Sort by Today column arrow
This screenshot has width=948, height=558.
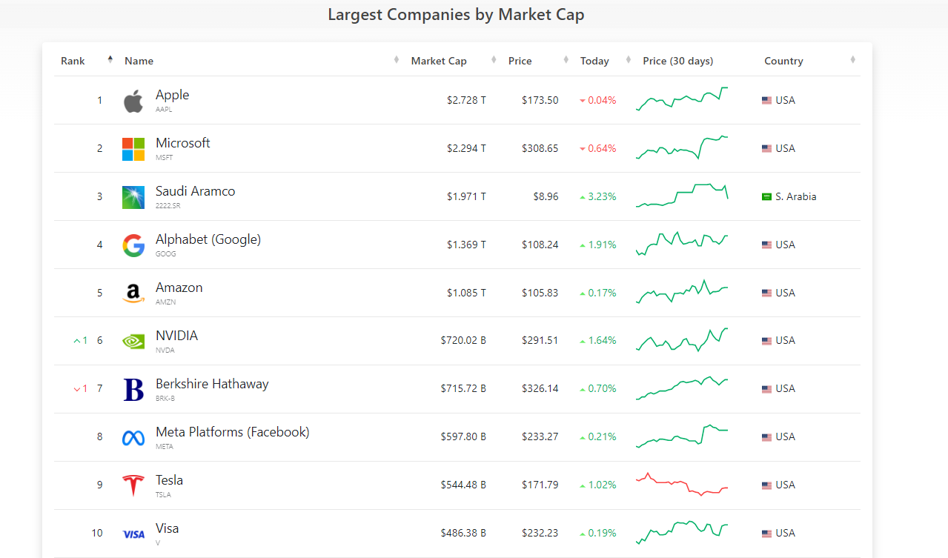pyautogui.click(x=628, y=59)
